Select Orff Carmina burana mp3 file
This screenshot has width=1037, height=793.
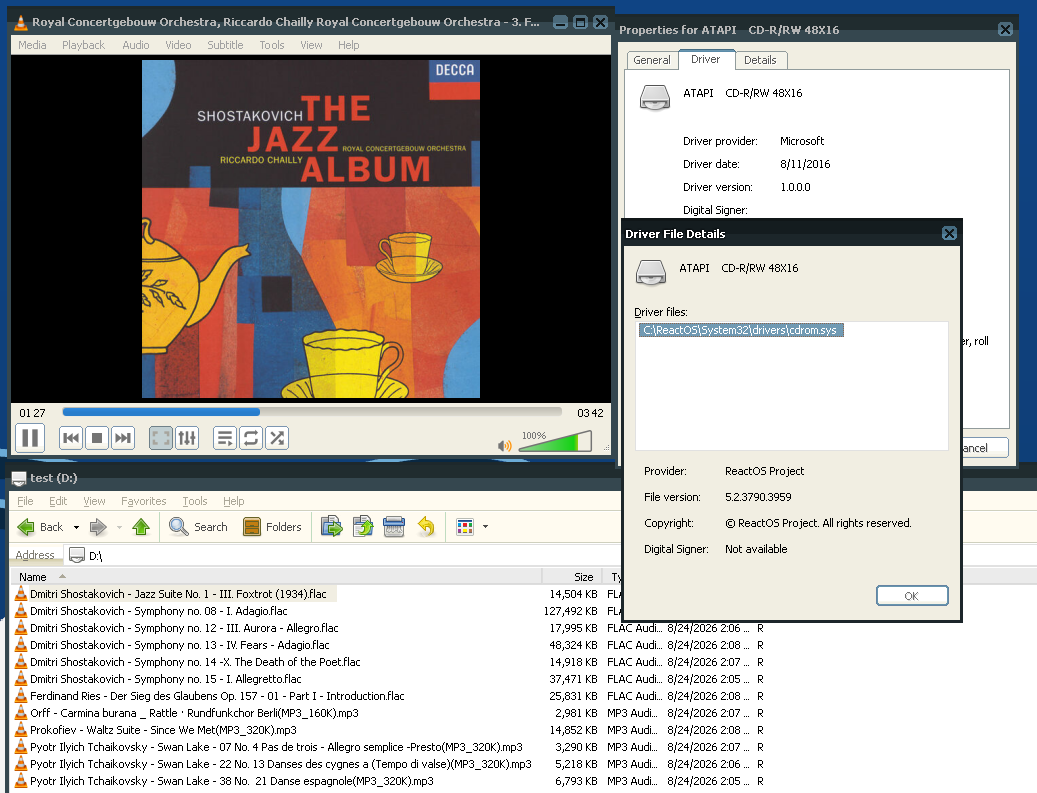194,714
